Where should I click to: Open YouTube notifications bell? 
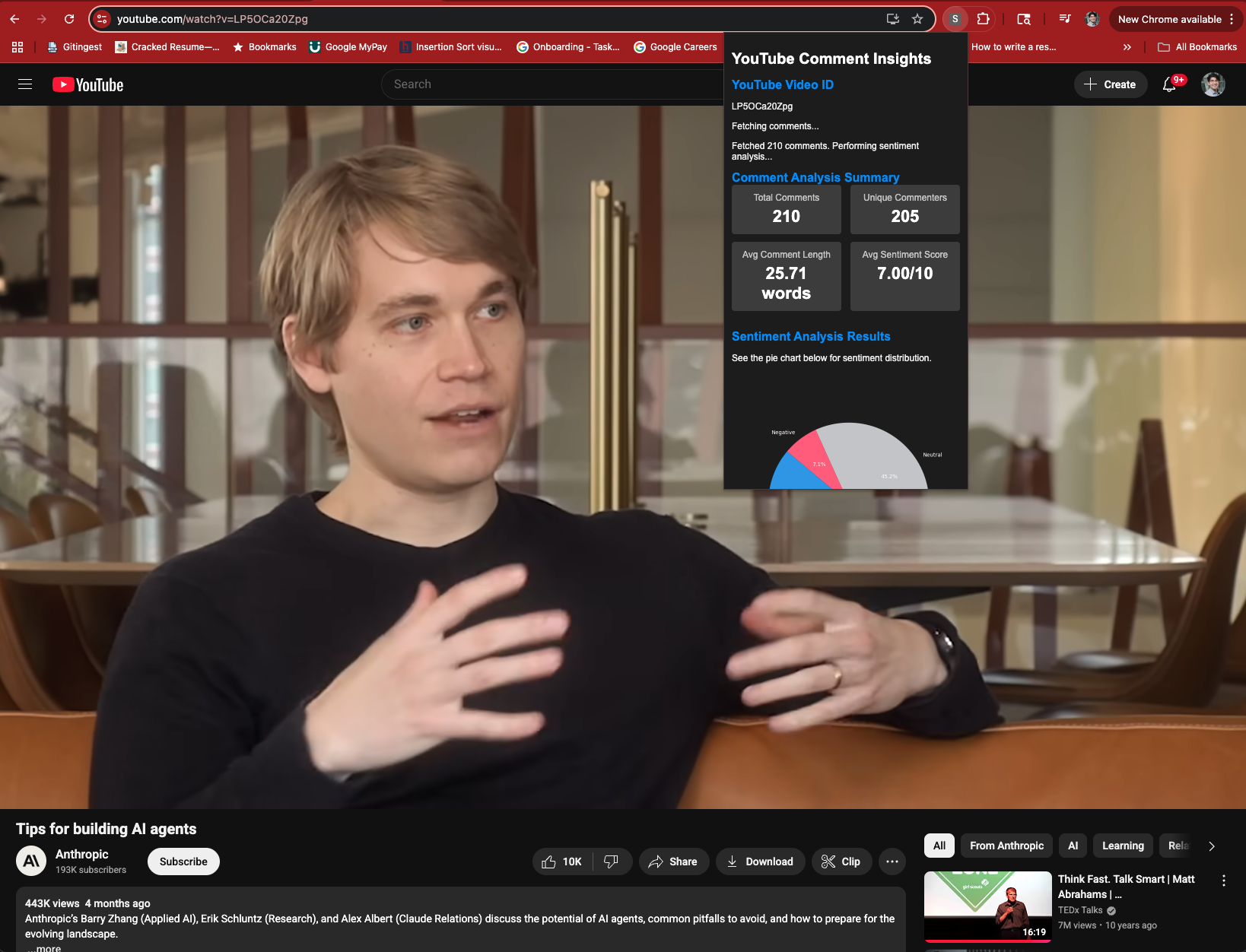pos(1168,85)
